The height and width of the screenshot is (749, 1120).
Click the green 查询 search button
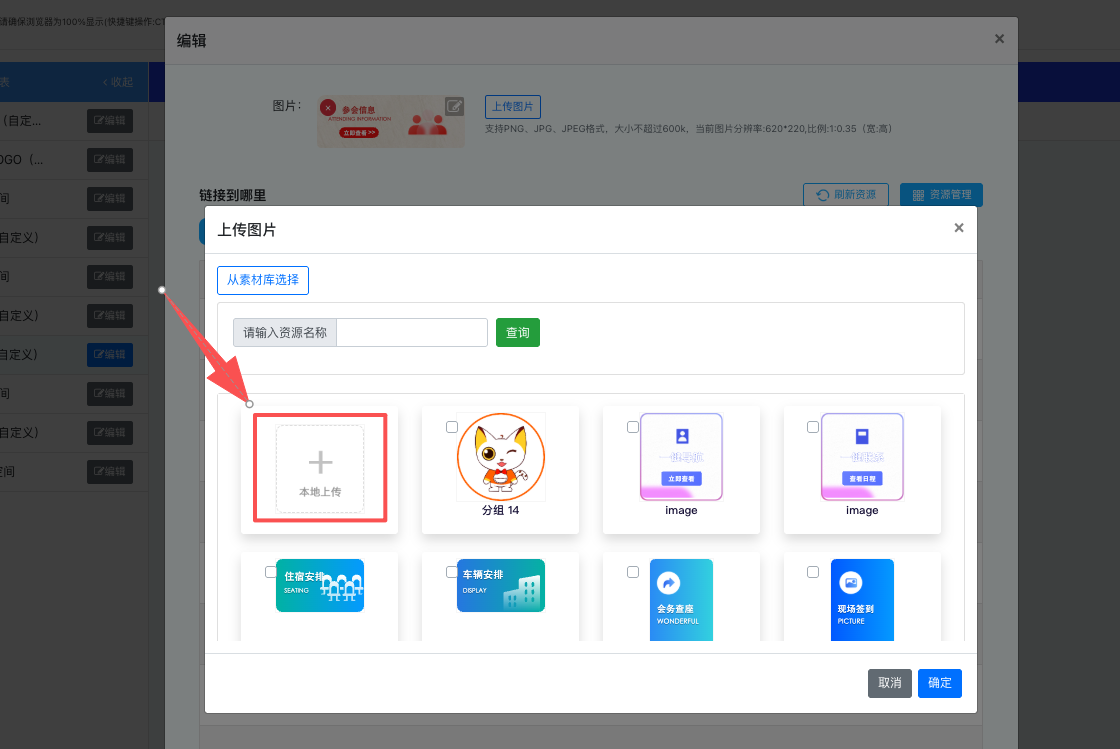(517, 333)
